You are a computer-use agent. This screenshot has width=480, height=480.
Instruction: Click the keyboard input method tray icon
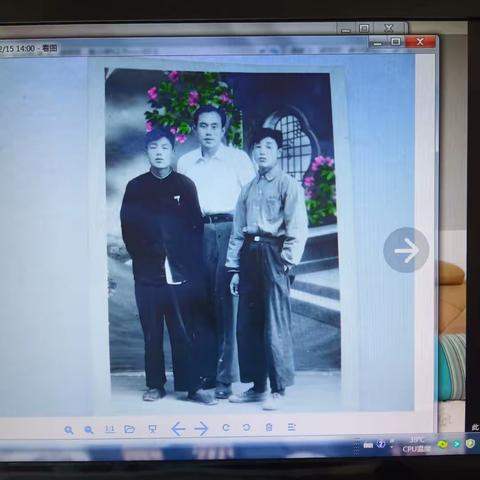[x=368, y=445]
